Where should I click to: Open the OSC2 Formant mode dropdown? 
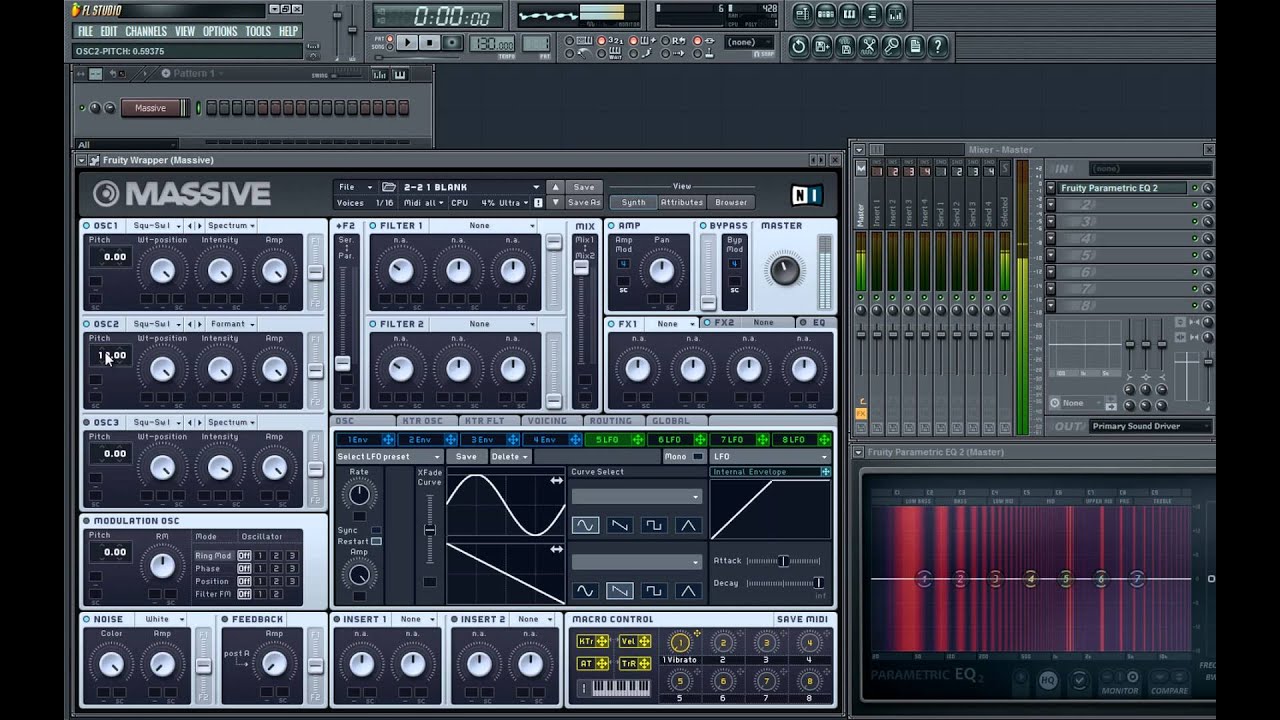pos(232,324)
